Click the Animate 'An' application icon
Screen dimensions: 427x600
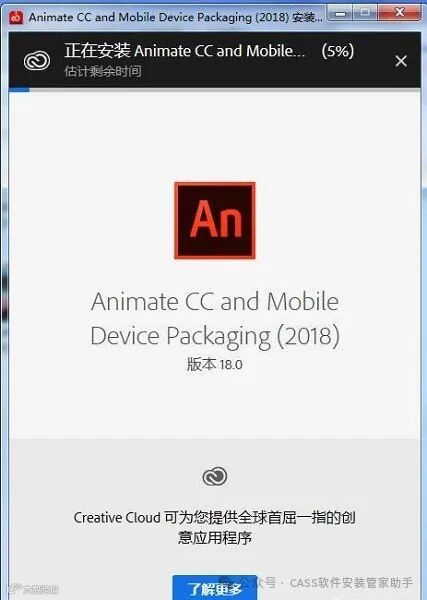[x=215, y=220]
